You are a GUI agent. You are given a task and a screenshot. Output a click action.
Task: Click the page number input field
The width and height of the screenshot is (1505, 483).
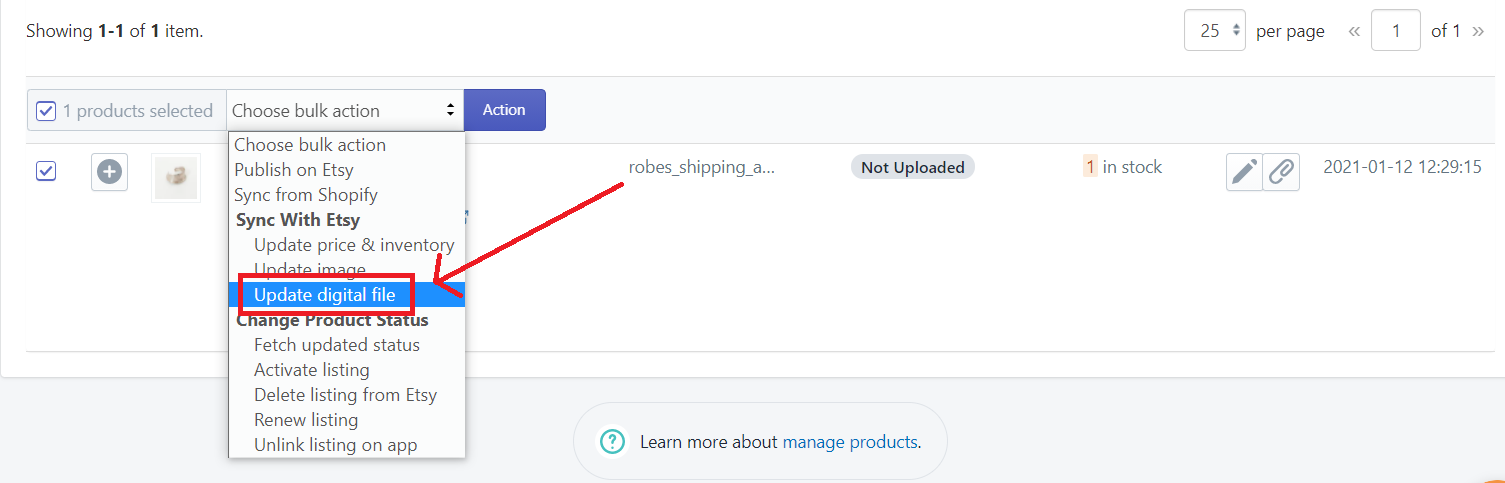(1395, 31)
